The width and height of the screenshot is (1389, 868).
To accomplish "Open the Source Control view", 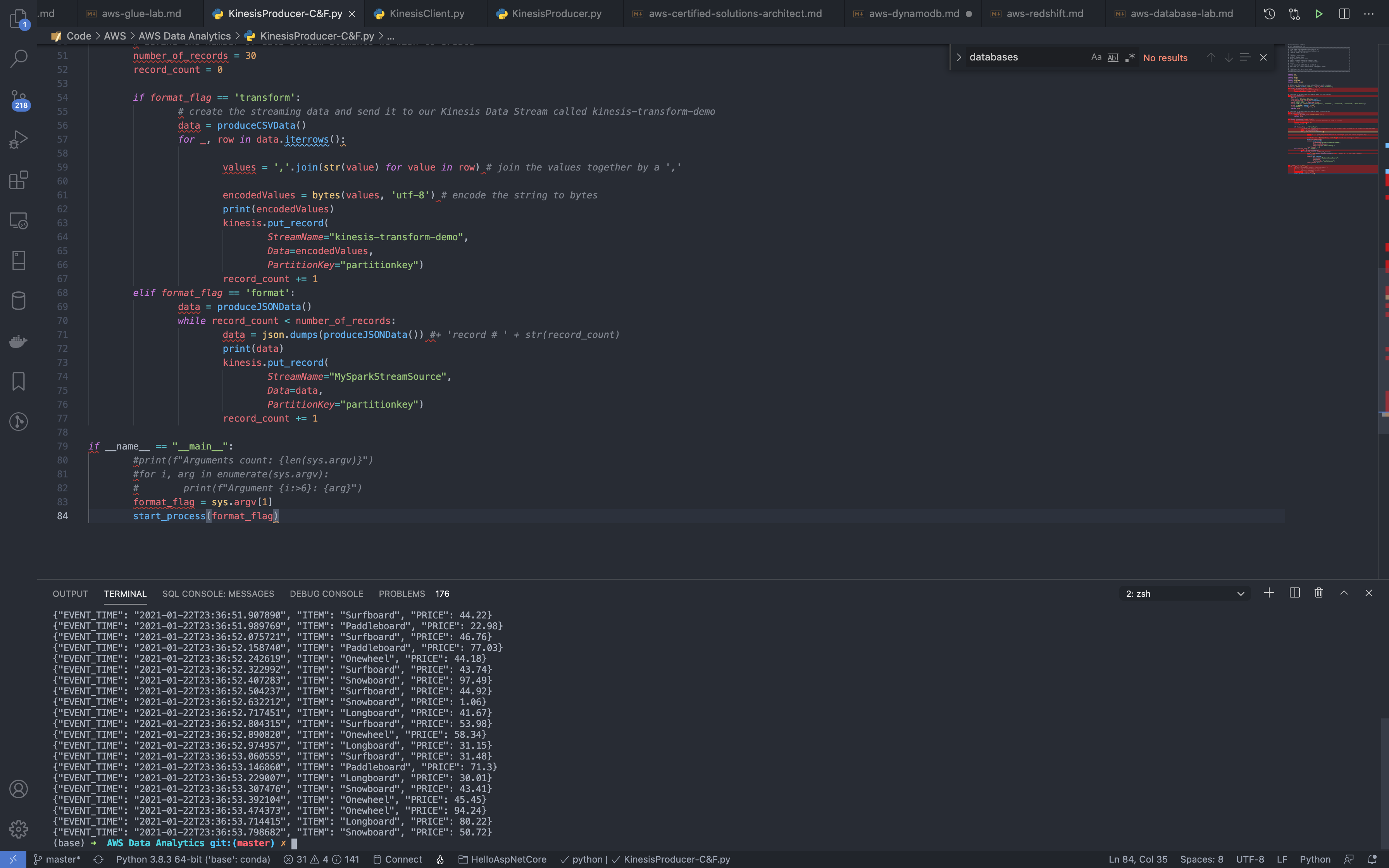I will (x=18, y=99).
